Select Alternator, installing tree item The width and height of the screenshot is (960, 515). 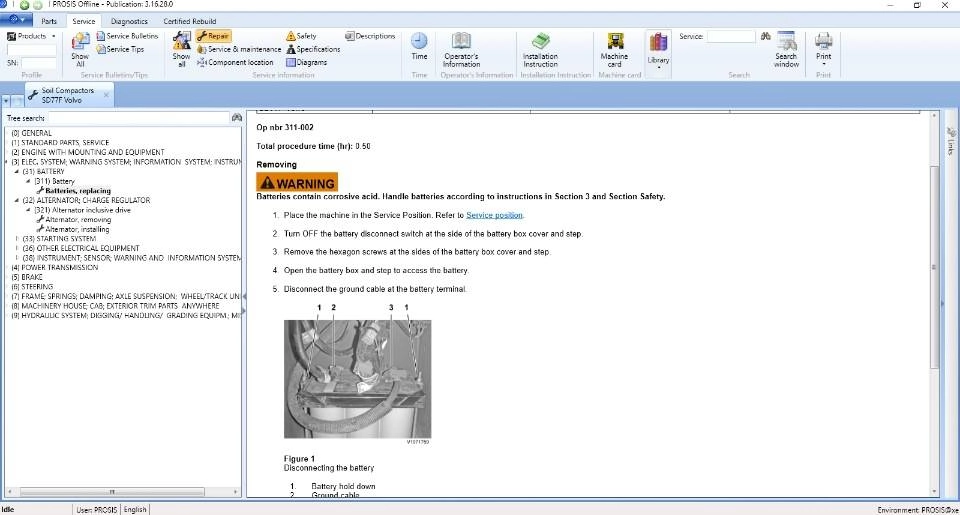pos(77,229)
